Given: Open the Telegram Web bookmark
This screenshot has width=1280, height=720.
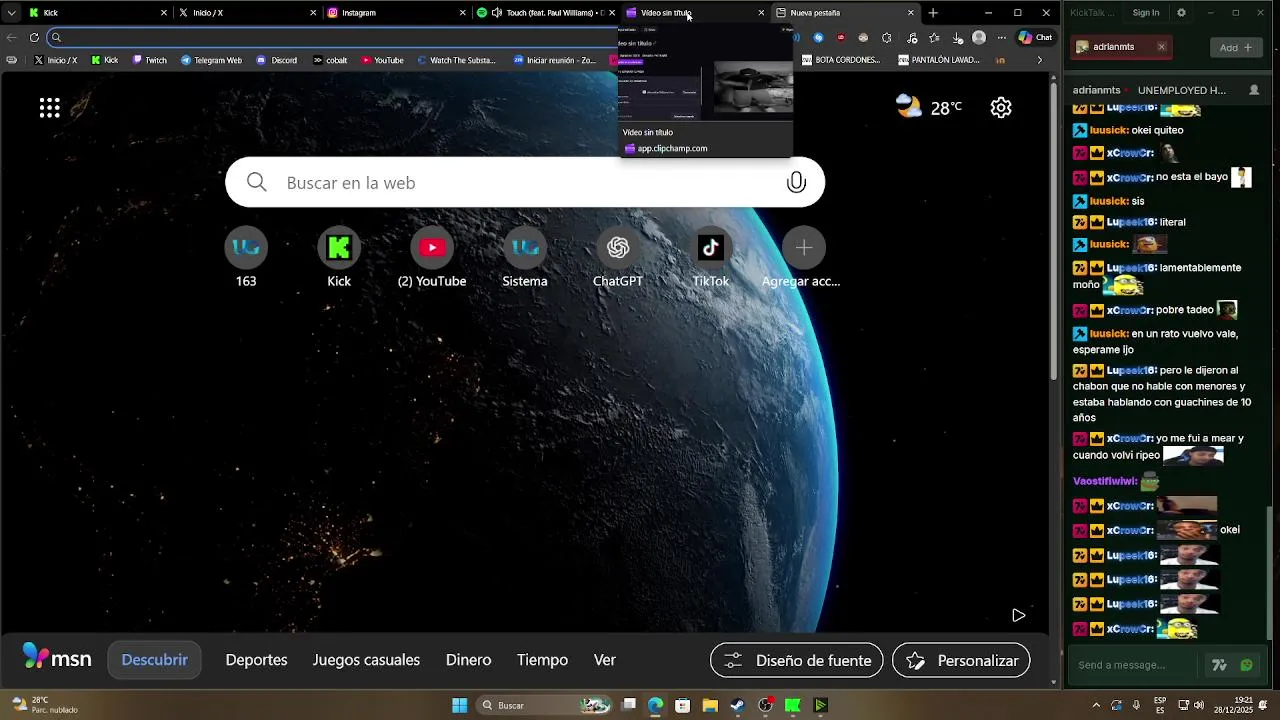Looking at the screenshot, I should [x=211, y=60].
